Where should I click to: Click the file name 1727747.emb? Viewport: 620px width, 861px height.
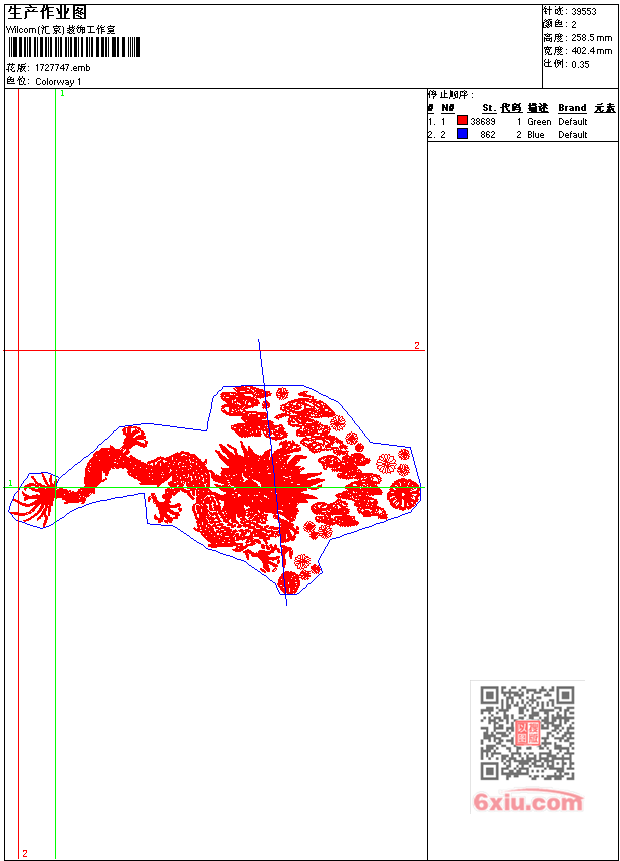point(62,67)
